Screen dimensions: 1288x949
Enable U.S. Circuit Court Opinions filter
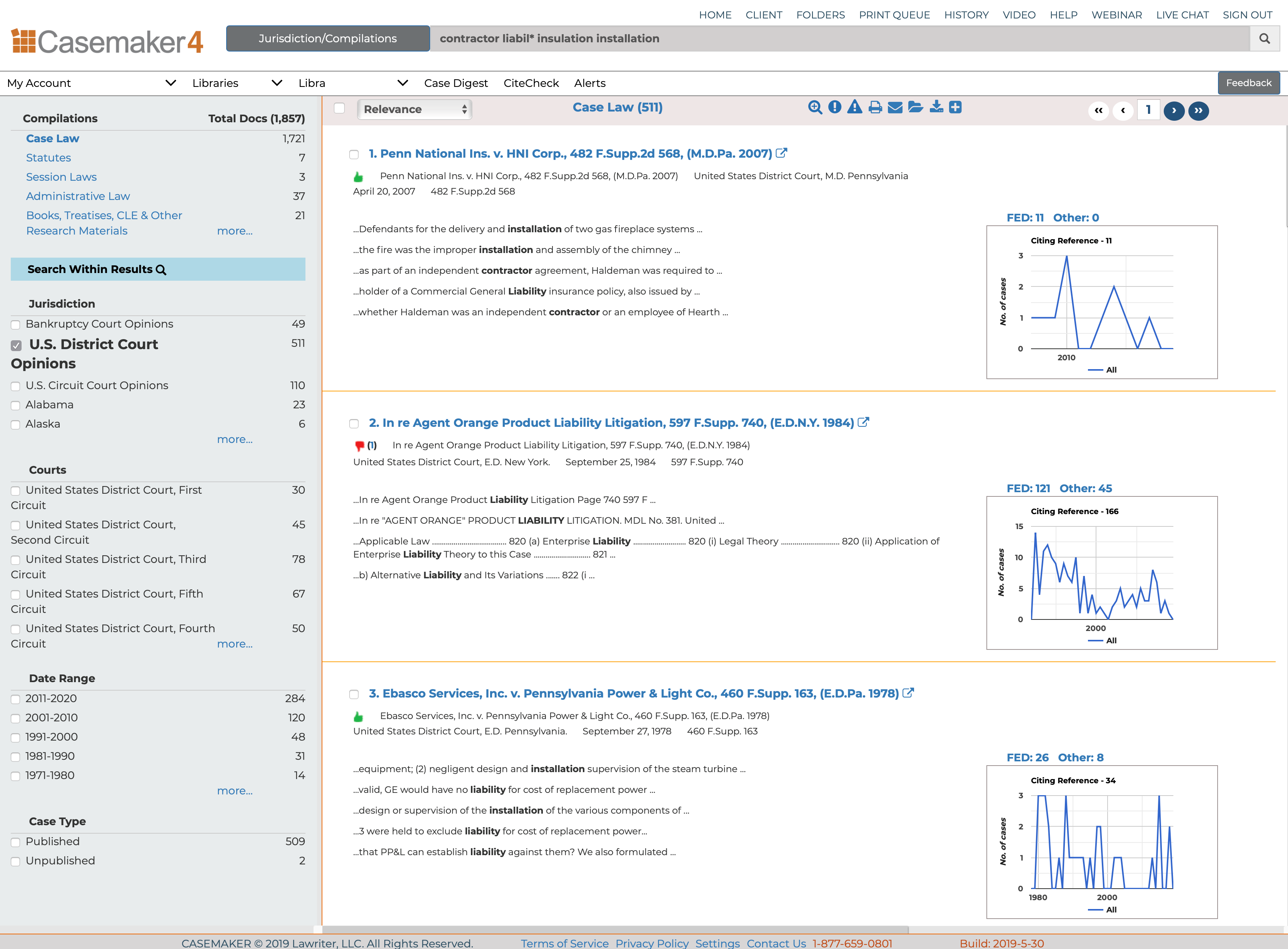[15, 386]
